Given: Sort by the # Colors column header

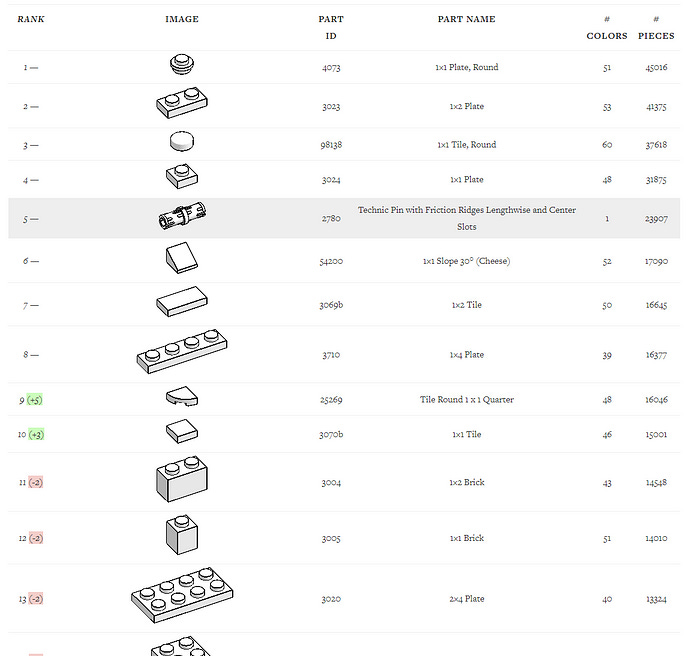Looking at the screenshot, I should [x=607, y=27].
